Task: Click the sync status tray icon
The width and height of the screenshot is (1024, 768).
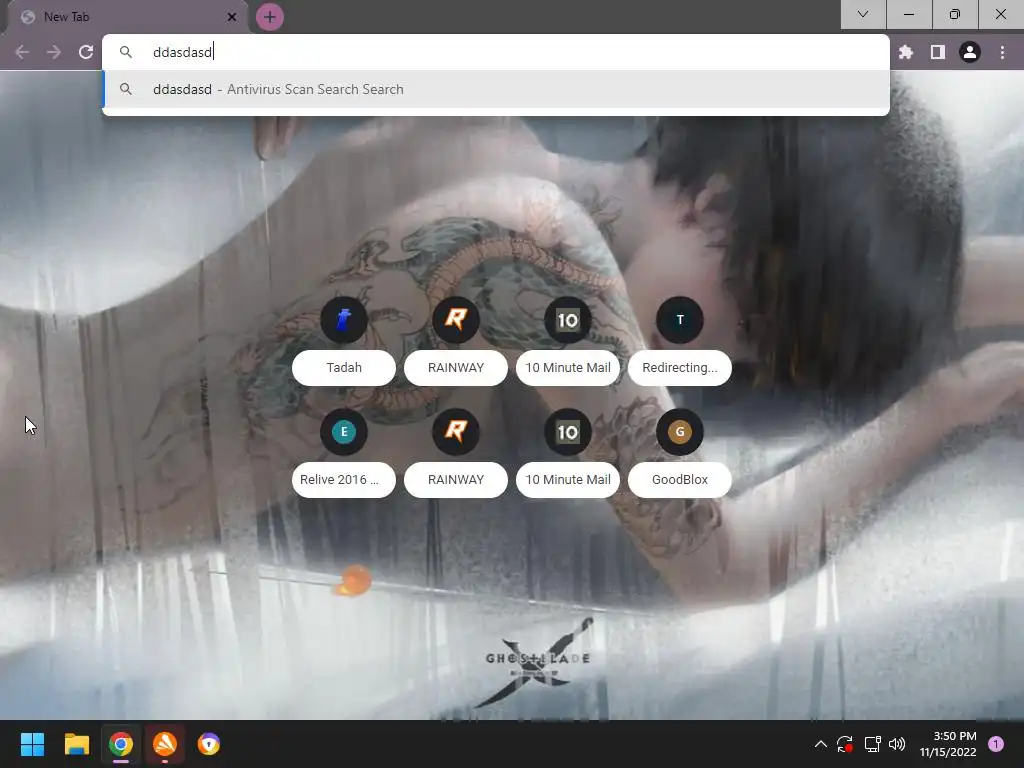Action: click(845, 744)
